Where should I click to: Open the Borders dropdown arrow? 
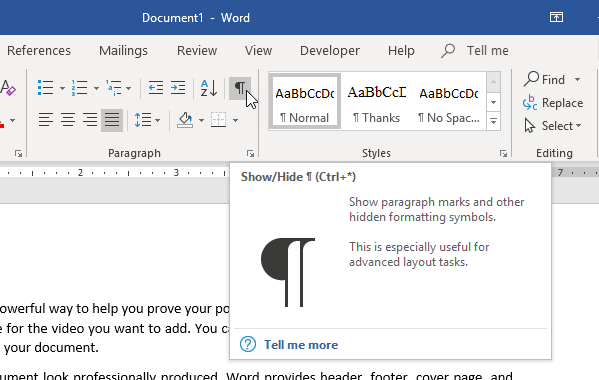coord(235,120)
